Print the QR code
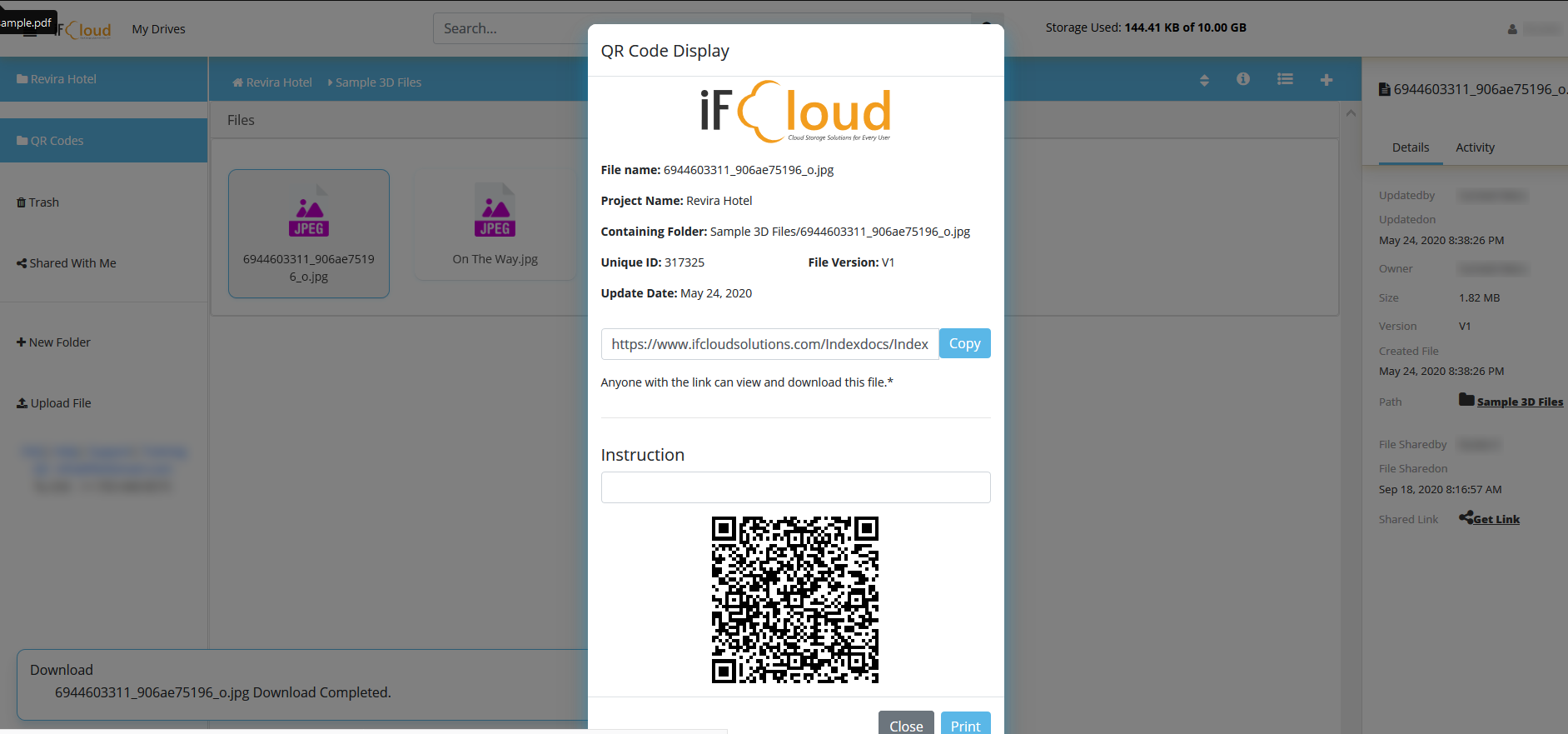 965,723
